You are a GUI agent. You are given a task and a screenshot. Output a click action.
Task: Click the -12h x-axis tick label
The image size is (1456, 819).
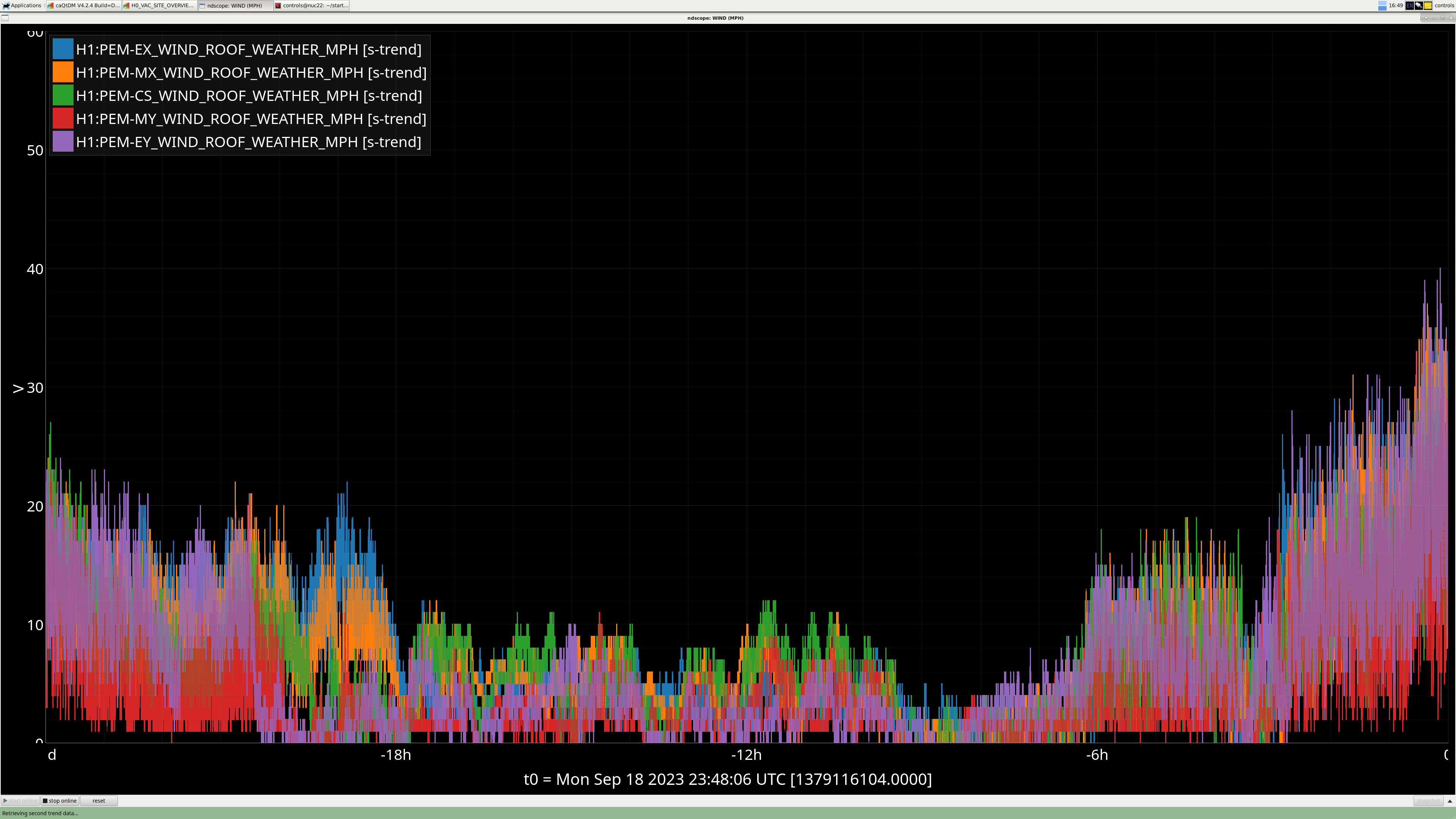pyautogui.click(x=746, y=755)
